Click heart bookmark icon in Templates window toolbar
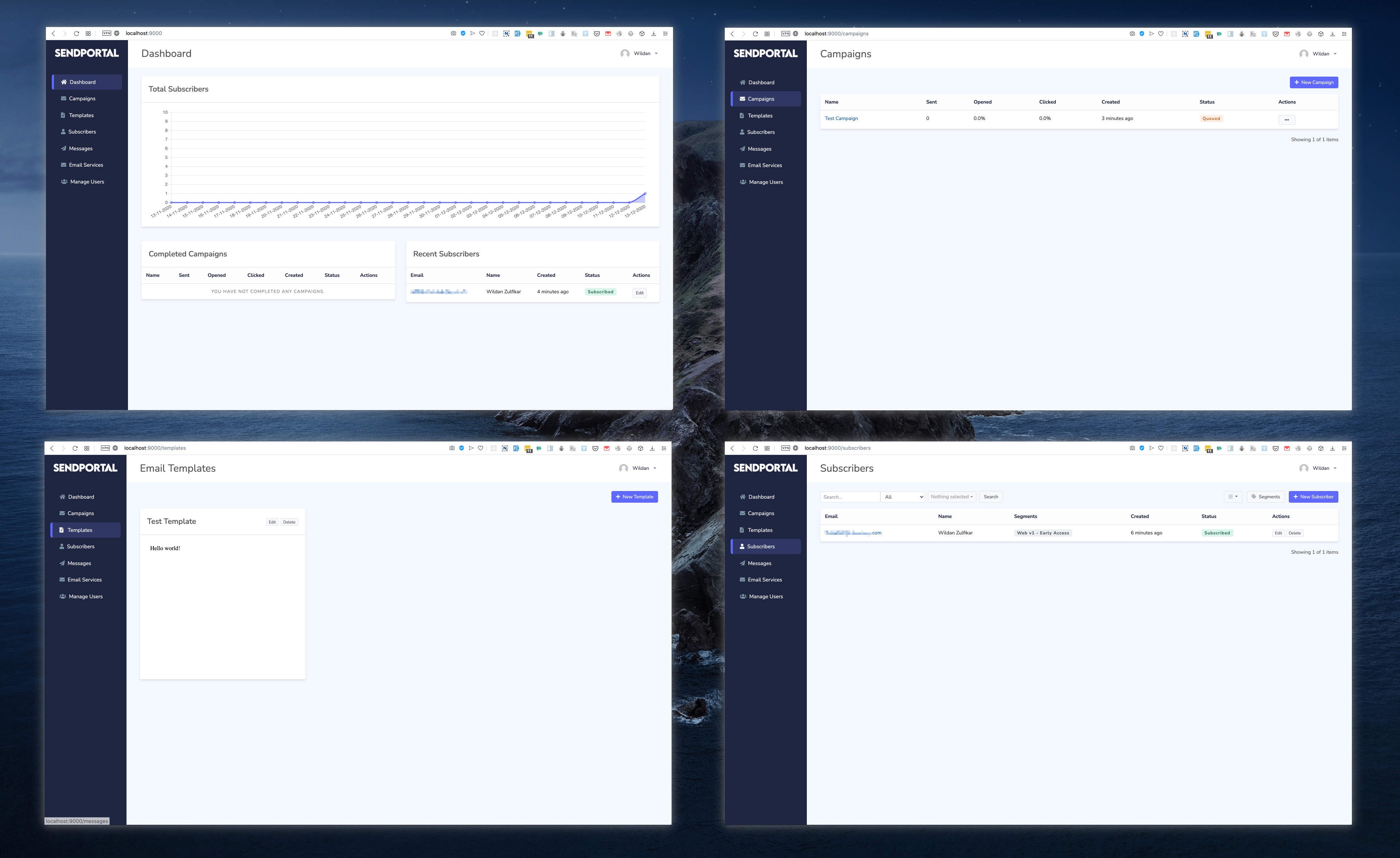The width and height of the screenshot is (1400, 858). pos(481,448)
